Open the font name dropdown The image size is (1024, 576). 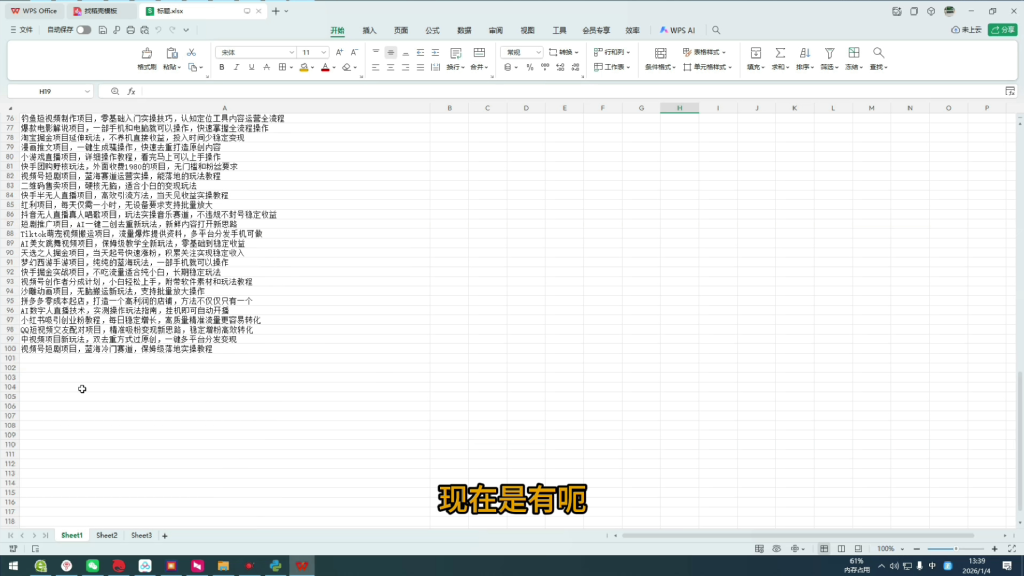291,52
